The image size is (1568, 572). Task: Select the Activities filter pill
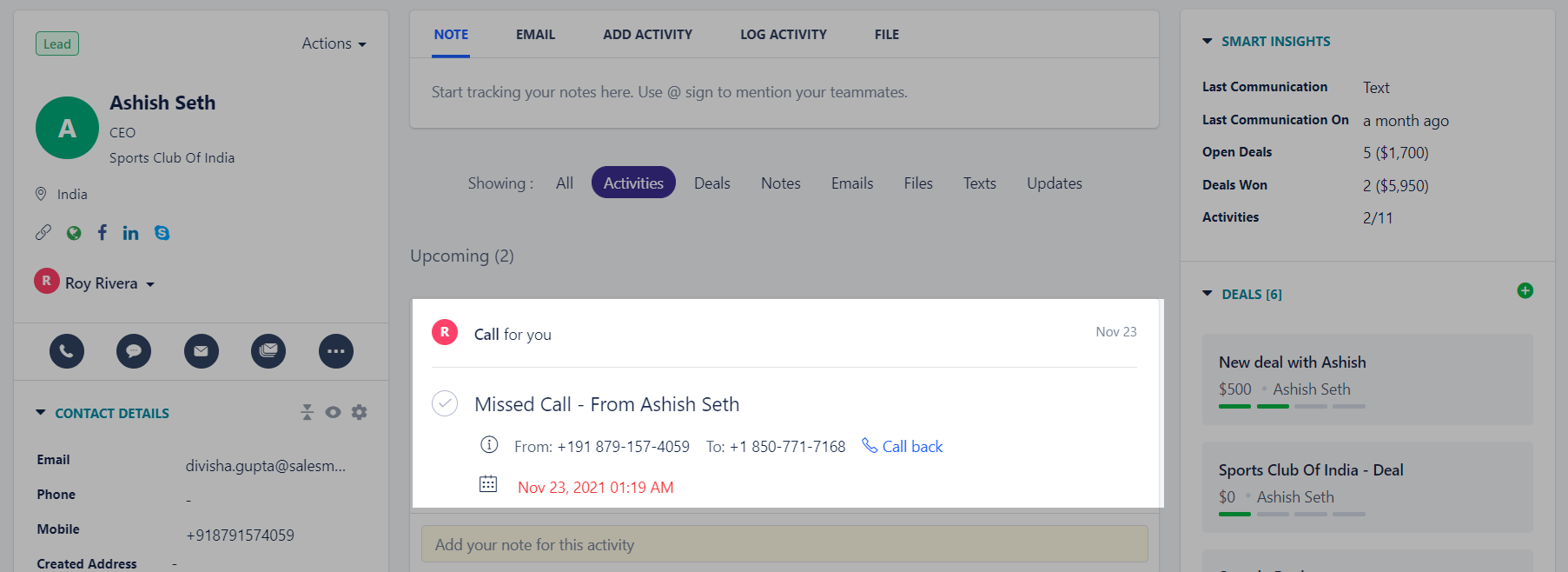point(633,183)
